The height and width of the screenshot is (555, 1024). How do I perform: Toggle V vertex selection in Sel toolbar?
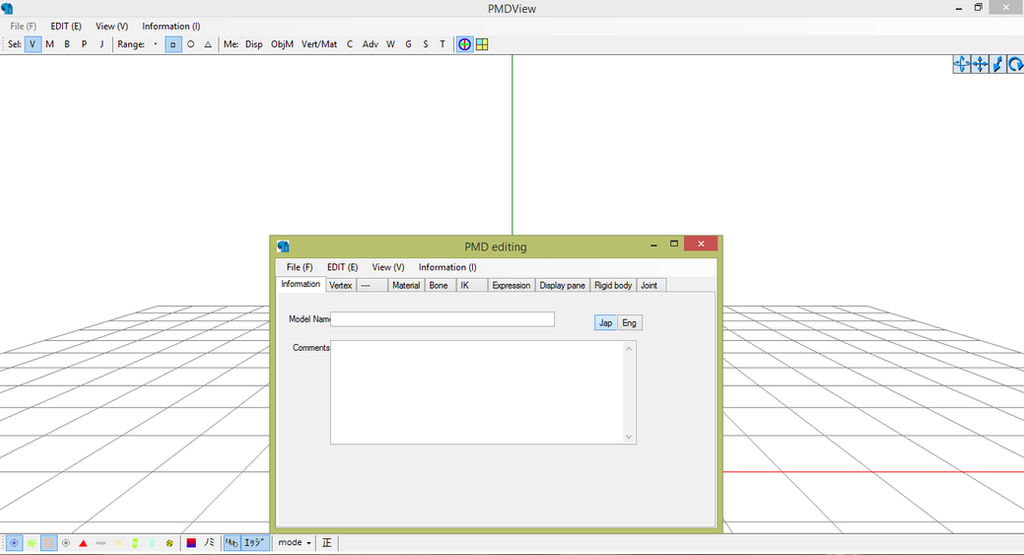point(33,44)
